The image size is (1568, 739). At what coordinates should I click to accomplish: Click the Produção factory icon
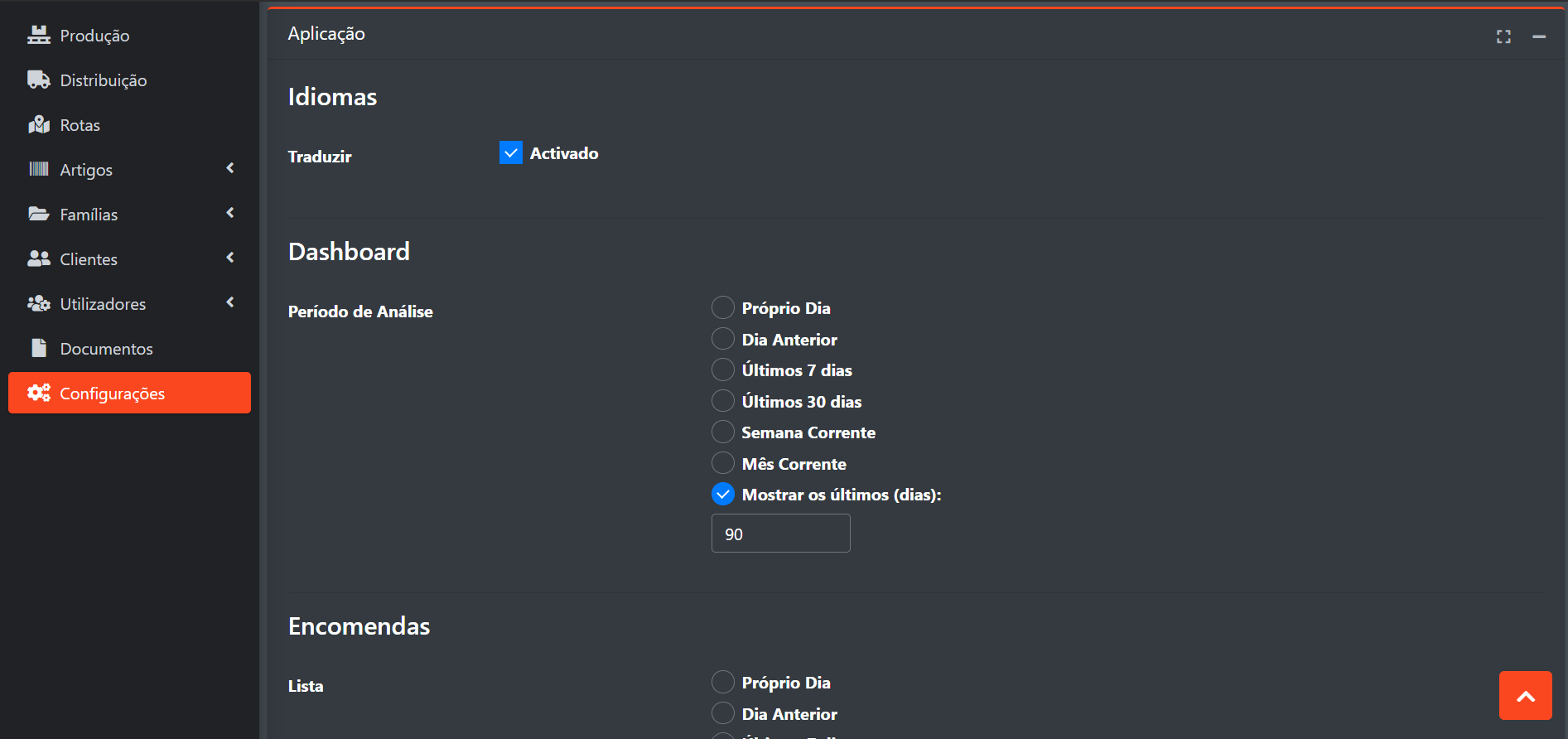pyautogui.click(x=38, y=35)
